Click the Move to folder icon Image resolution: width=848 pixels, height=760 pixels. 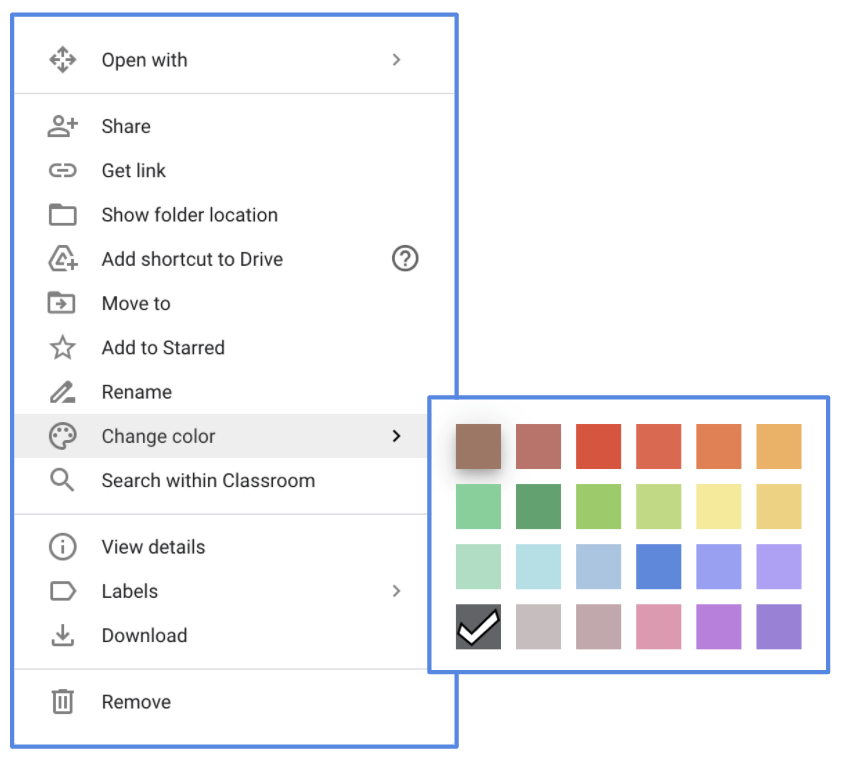pos(62,303)
